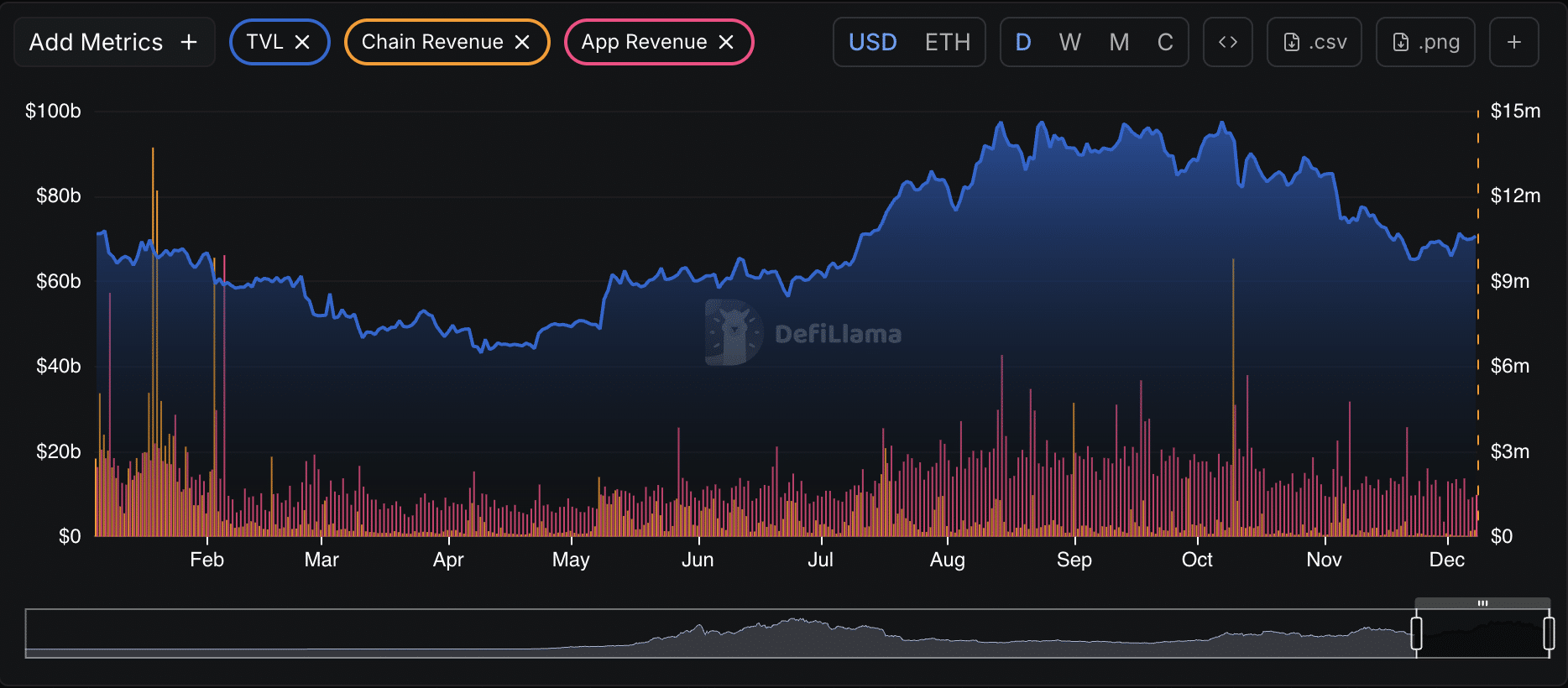Click the Chain Revenue metric label
Image resolution: width=1568 pixels, height=688 pixels.
(432, 42)
